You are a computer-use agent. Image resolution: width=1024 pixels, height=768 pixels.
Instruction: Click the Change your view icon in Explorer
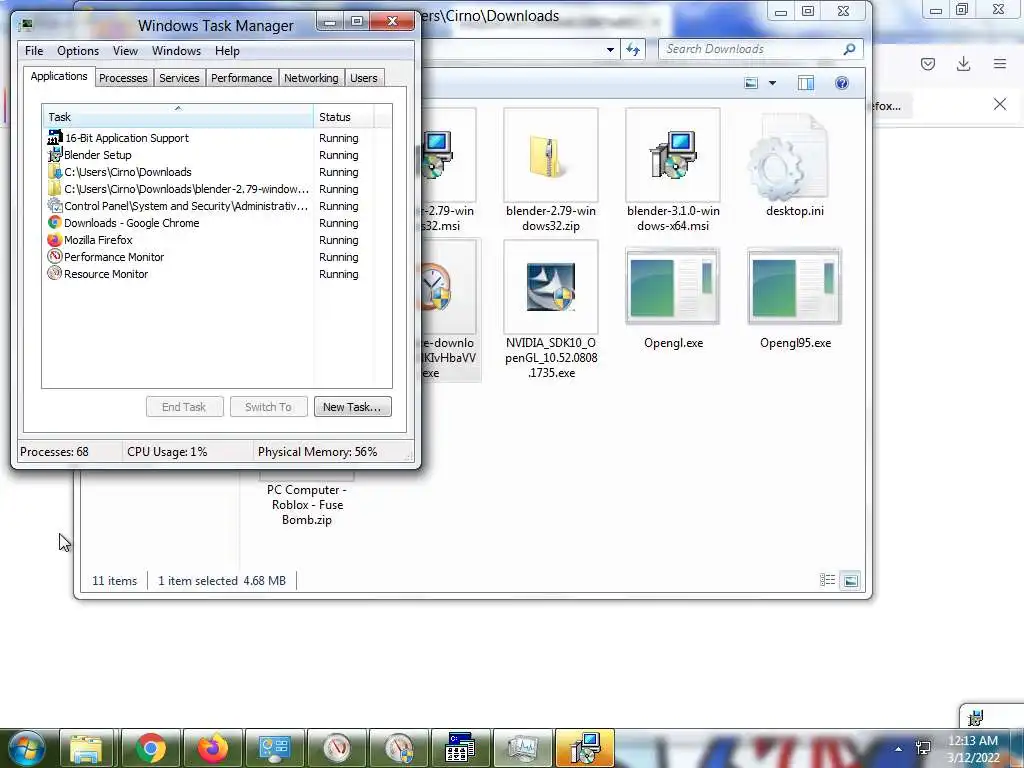pos(751,83)
